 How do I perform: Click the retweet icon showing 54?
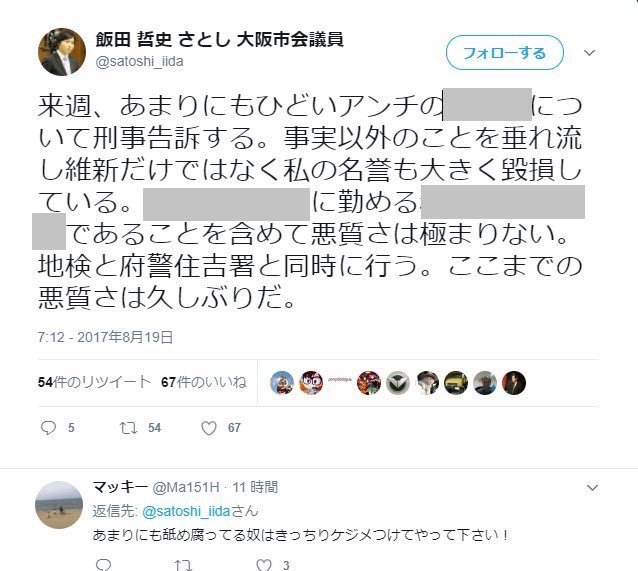click(x=128, y=428)
